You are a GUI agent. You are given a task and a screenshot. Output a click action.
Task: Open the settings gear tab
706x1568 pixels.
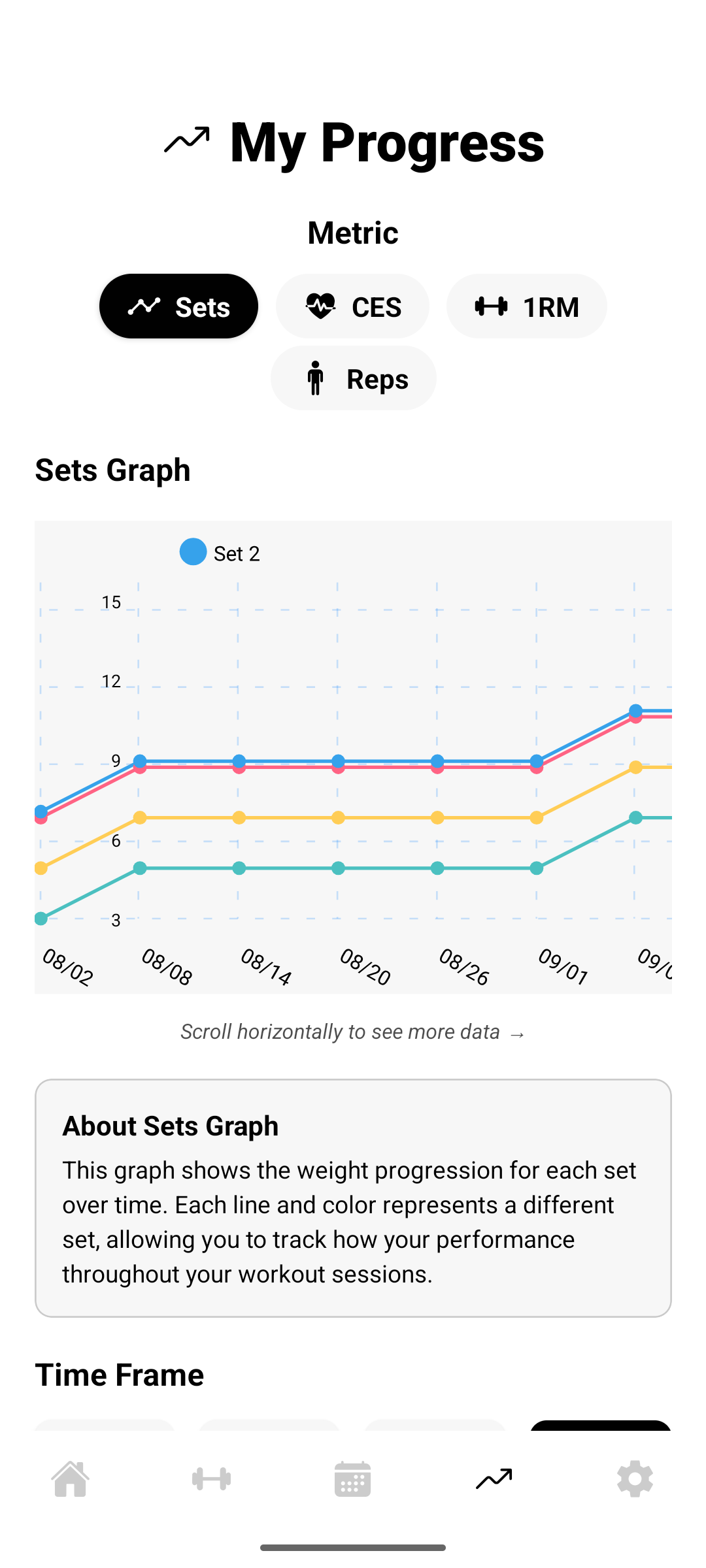(x=635, y=1478)
